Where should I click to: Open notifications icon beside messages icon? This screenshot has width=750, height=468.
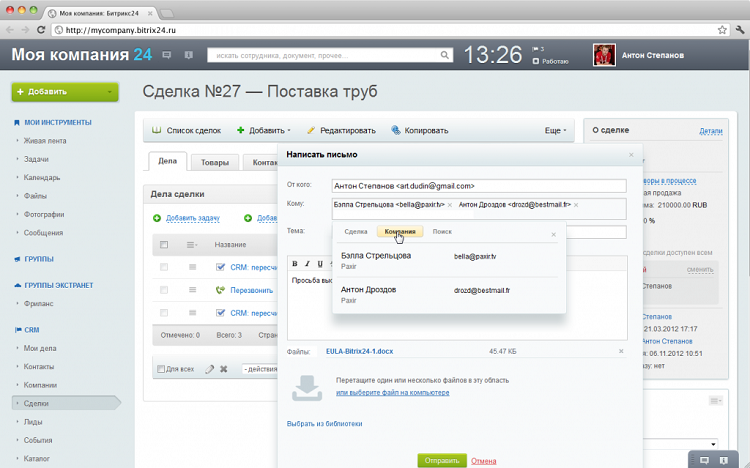click(188, 55)
